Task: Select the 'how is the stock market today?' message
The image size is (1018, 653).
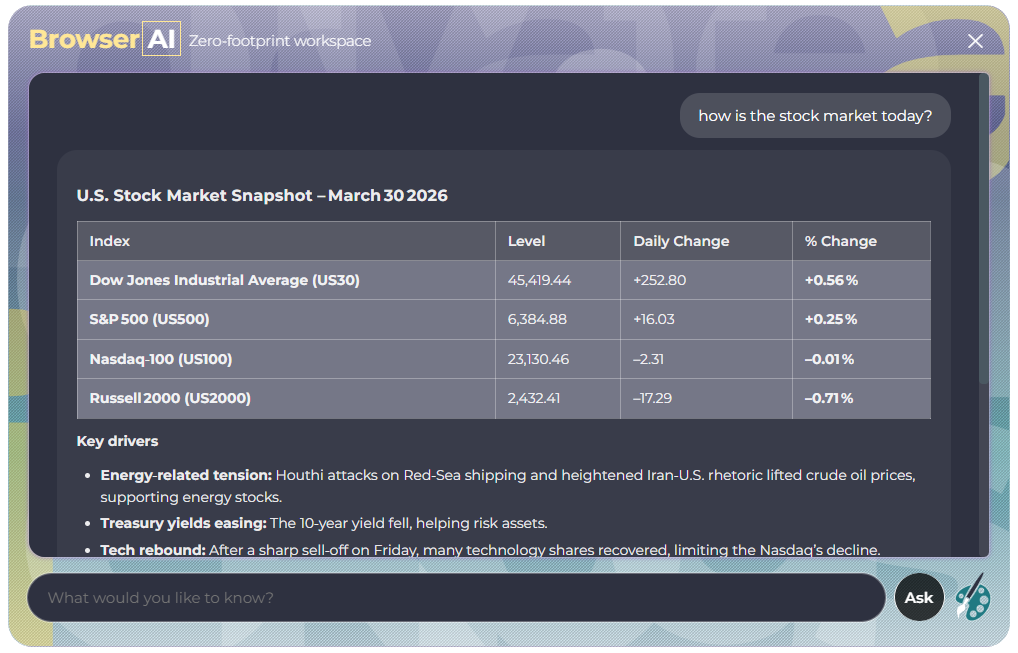Action: [x=814, y=116]
